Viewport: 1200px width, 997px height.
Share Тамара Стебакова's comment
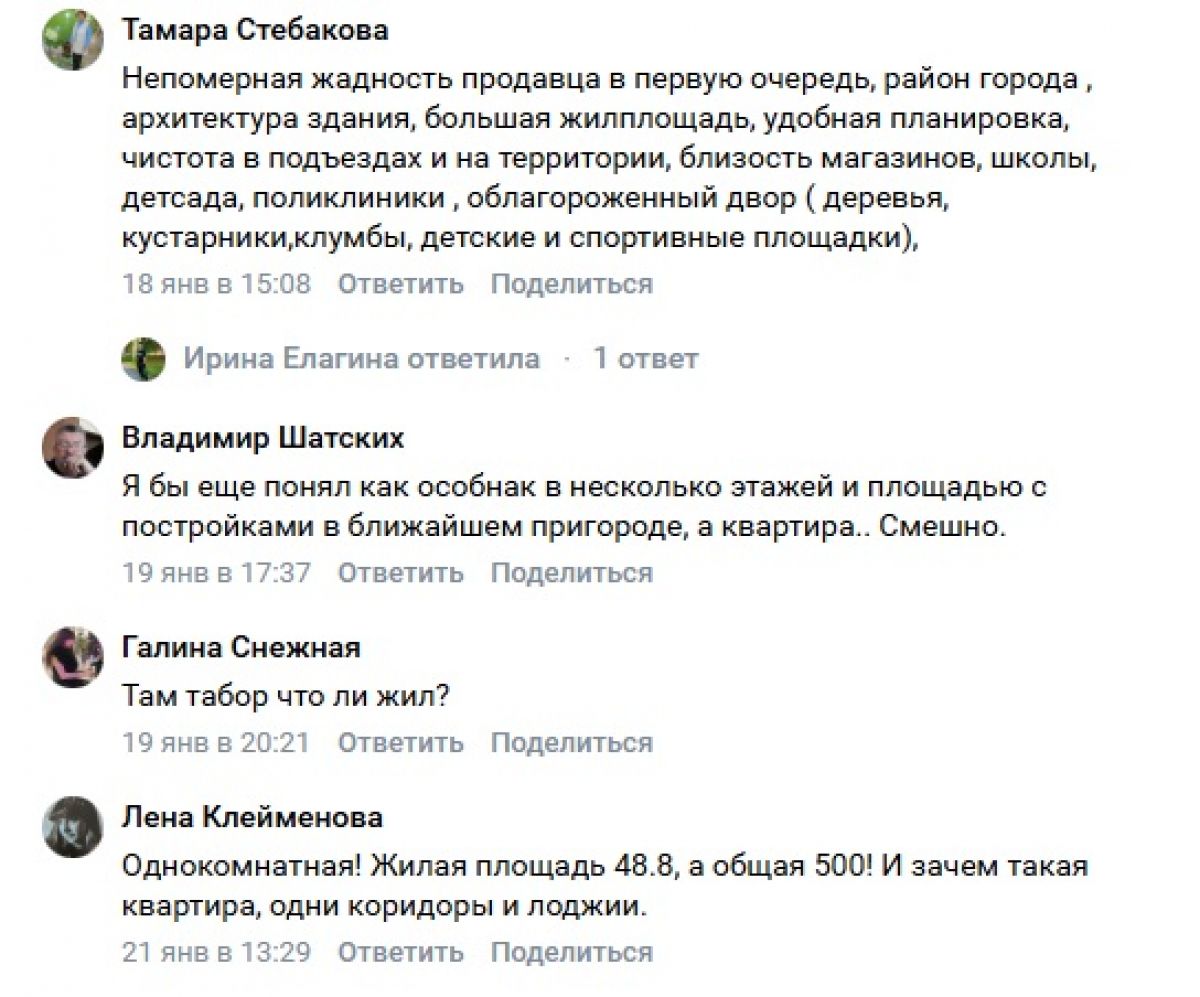tap(571, 284)
